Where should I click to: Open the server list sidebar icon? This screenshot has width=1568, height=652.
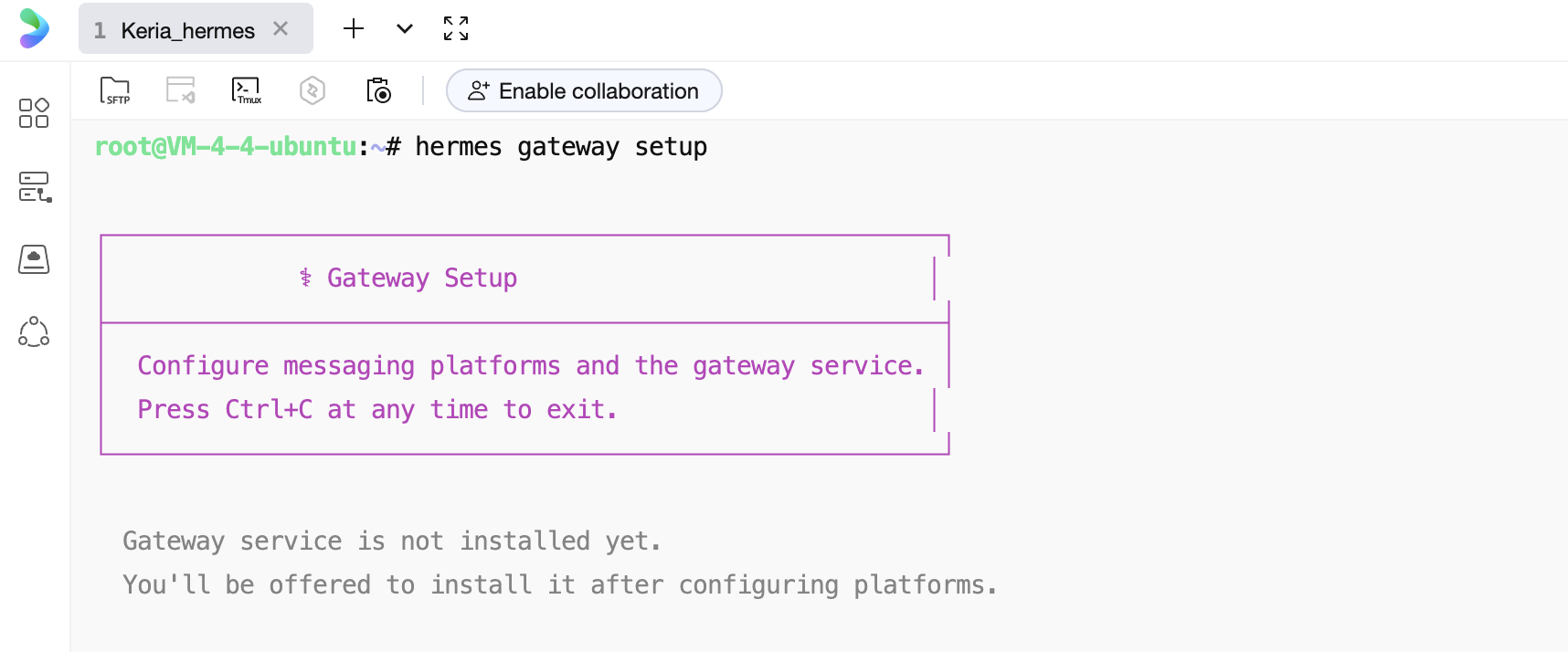(x=34, y=186)
